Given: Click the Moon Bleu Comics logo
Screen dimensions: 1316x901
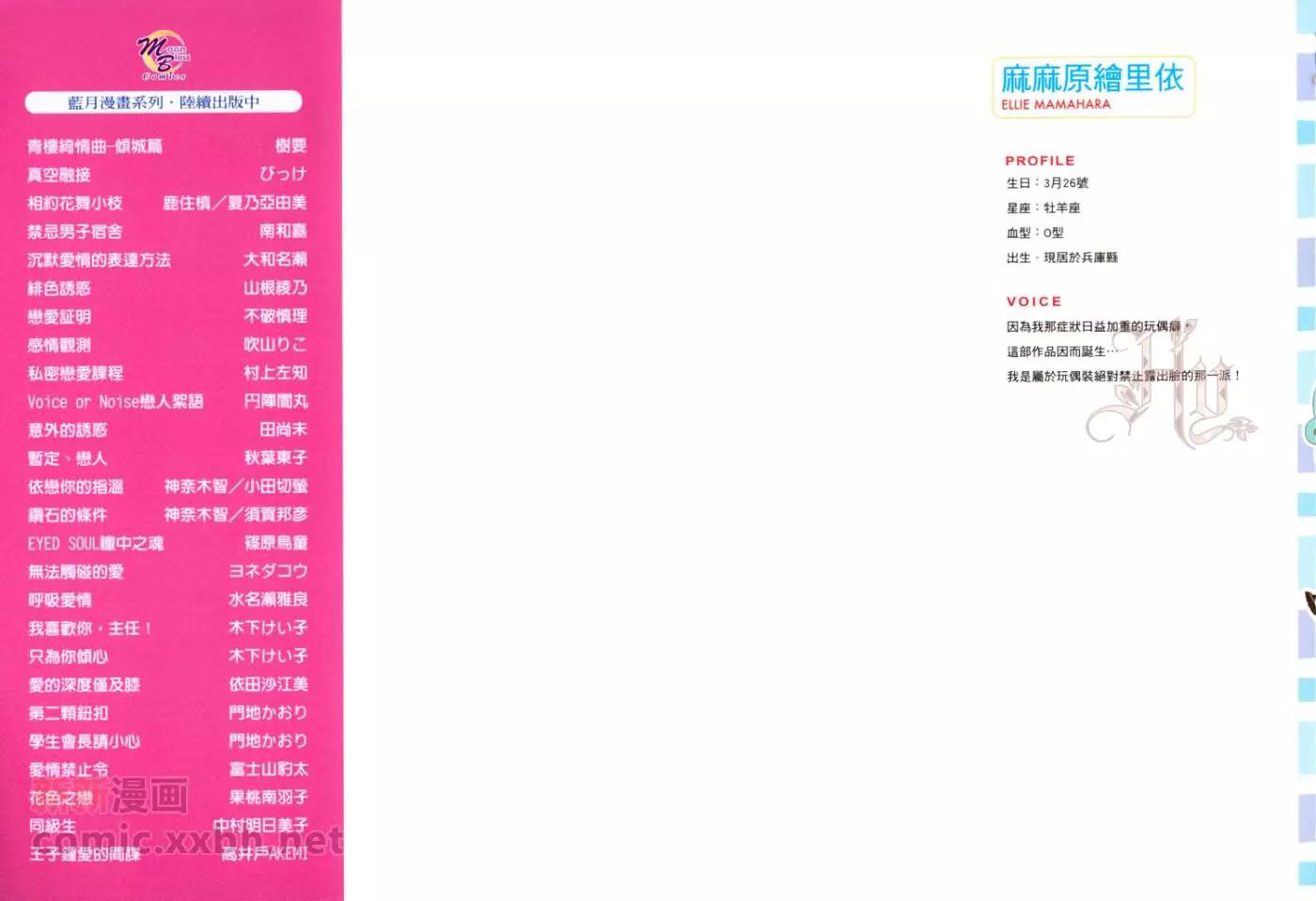Looking at the screenshot, I should tap(164, 55).
